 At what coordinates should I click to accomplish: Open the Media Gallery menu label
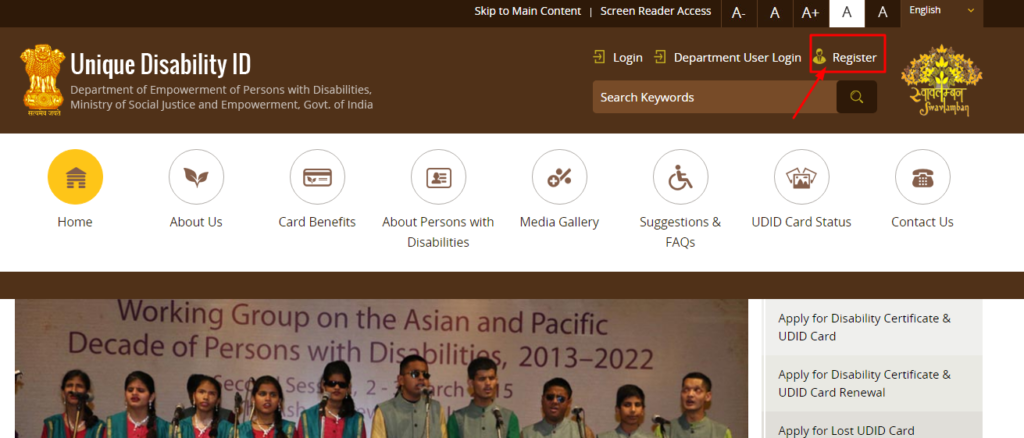click(560, 222)
